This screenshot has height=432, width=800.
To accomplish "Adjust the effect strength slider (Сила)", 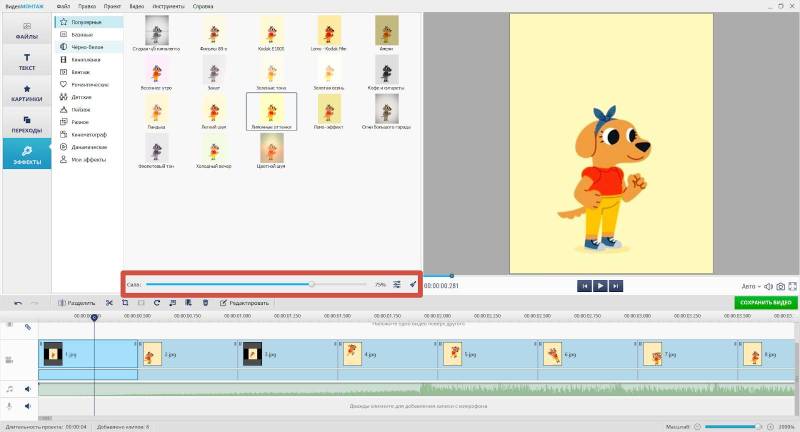I will [256, 285].
